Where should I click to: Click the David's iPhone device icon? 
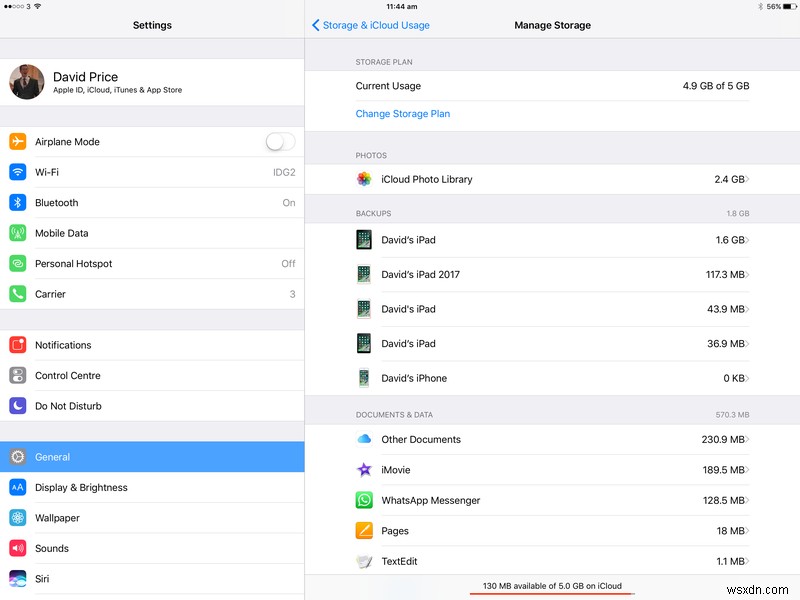pos(364,378)
